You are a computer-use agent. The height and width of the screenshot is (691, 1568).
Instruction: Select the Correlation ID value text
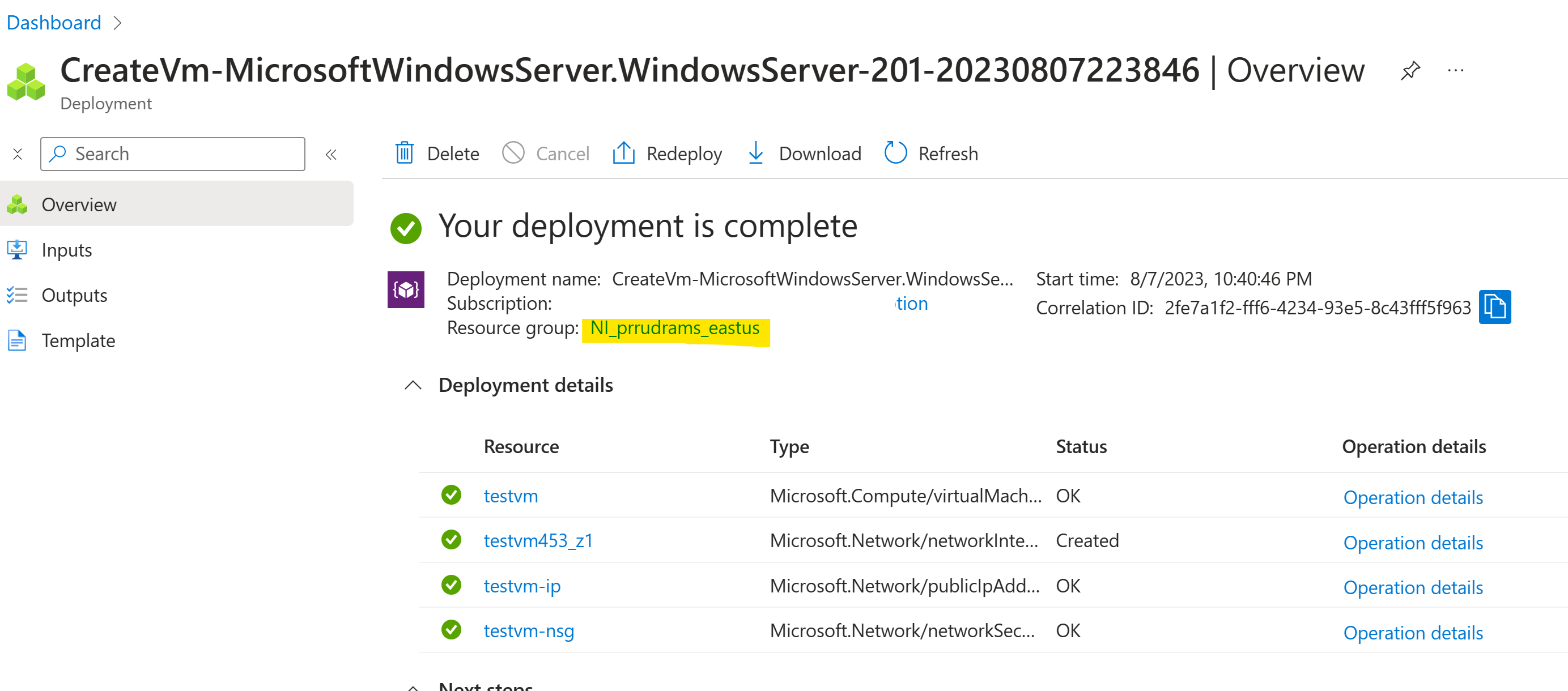1317,308
